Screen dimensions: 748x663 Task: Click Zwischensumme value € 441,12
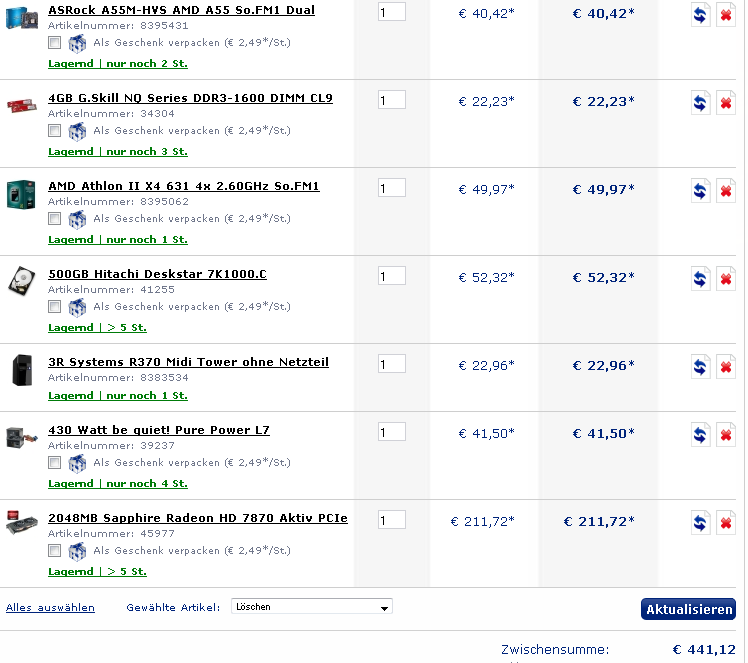(x=704, y=650)
